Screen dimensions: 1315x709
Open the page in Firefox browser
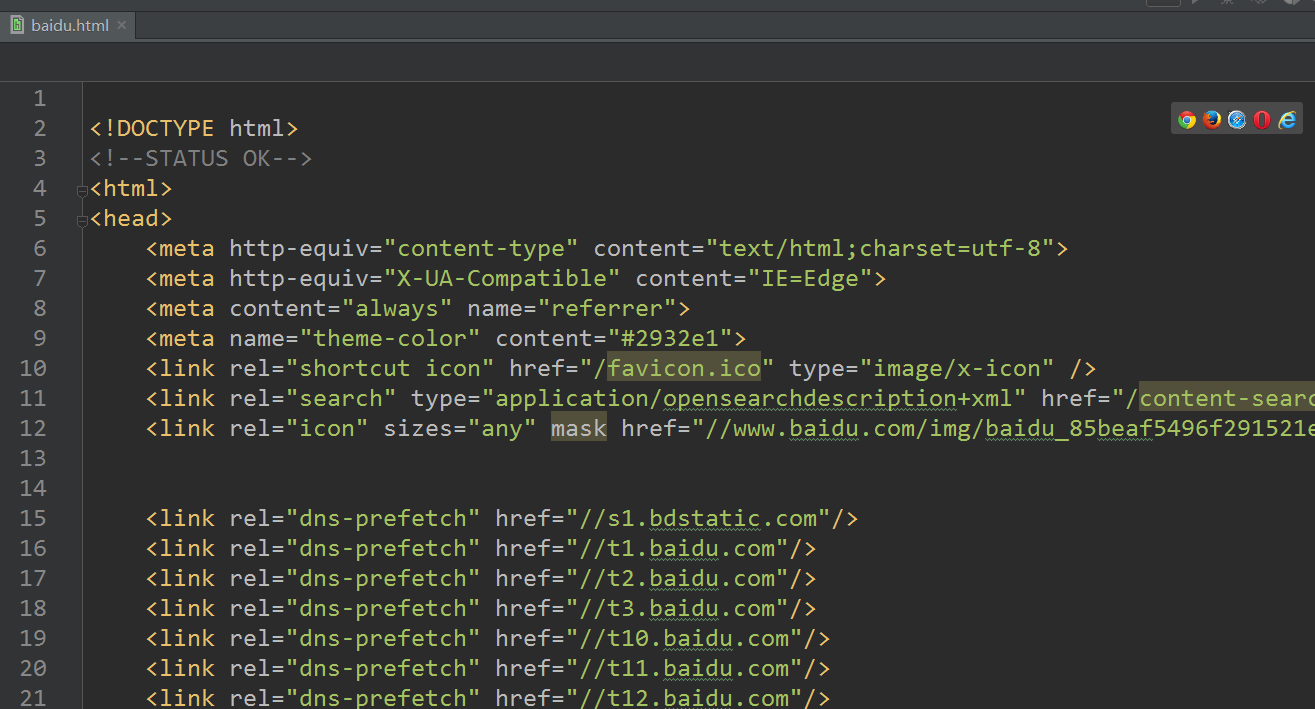1212,120
